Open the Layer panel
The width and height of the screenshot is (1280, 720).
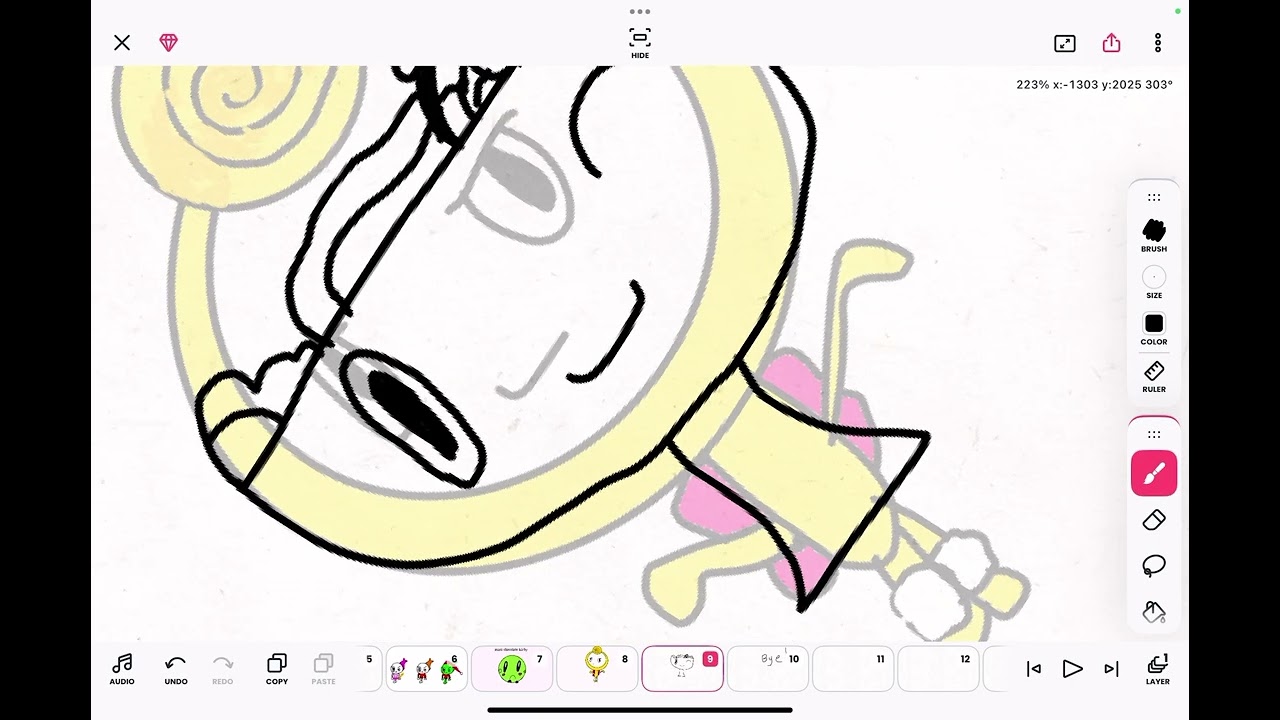(1158, 669)
